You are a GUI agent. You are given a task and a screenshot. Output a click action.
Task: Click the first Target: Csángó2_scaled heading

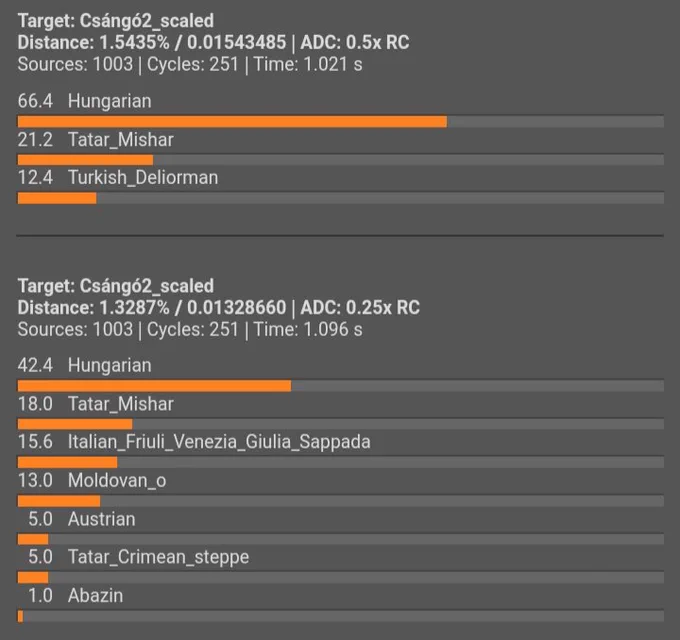click(116, 21)
